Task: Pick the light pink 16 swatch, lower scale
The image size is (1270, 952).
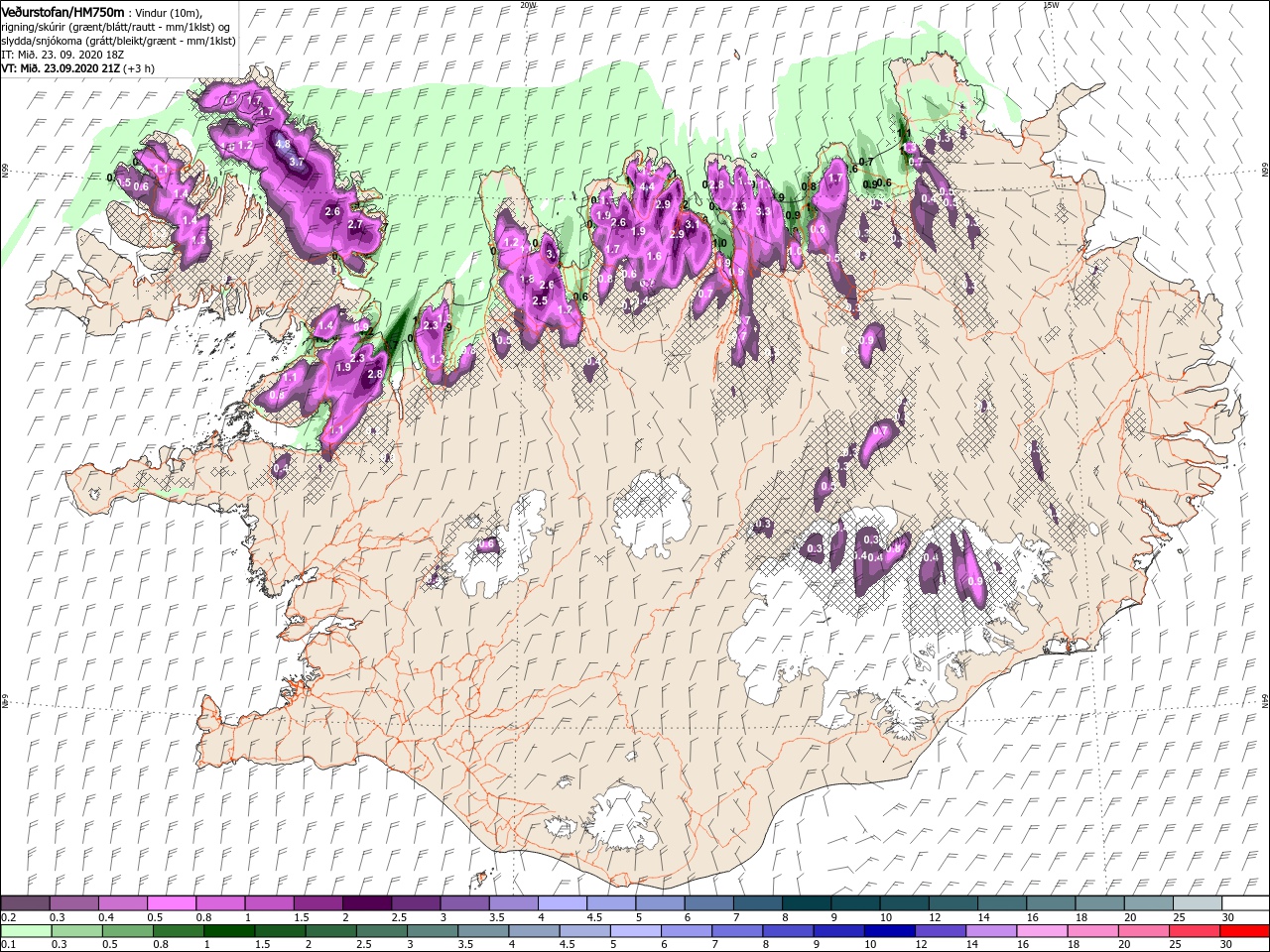Action: (x=1041, y=931)
